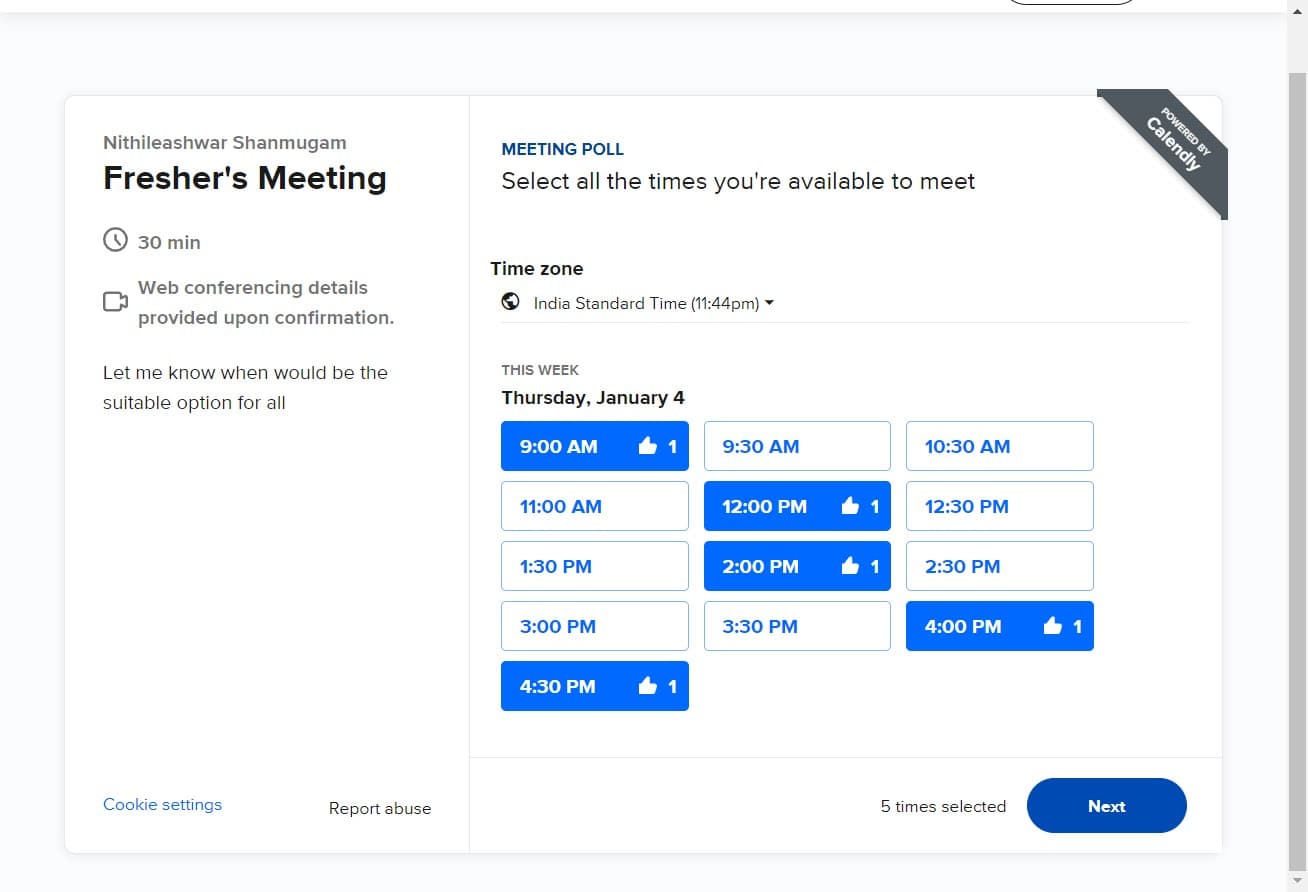The height and width of the screenshot is (892, 1308).
Task: Click the globe icon beside time zone
Action: 511,302
